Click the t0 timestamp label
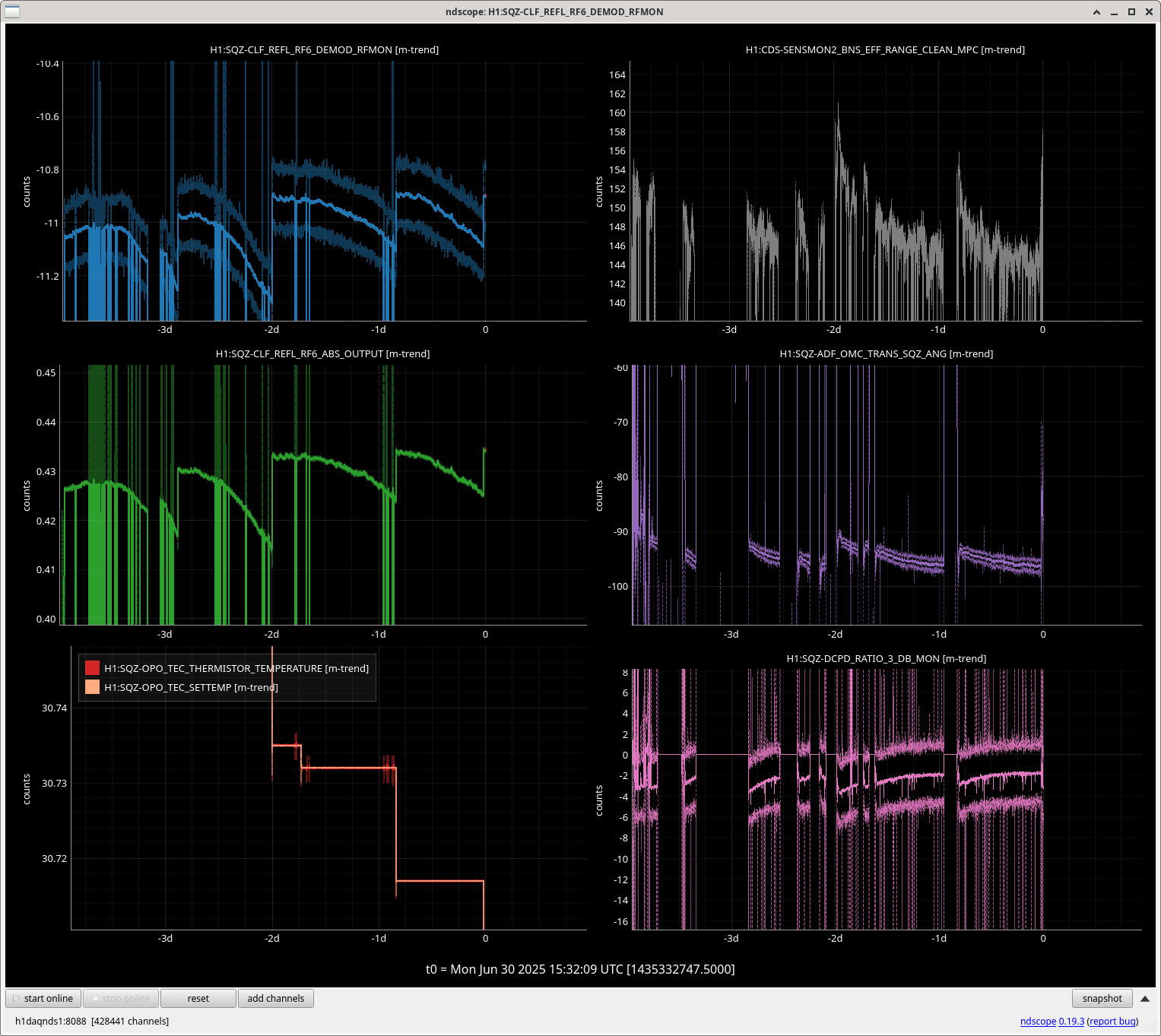1161x1036 pixels. (x=580, y=969)
